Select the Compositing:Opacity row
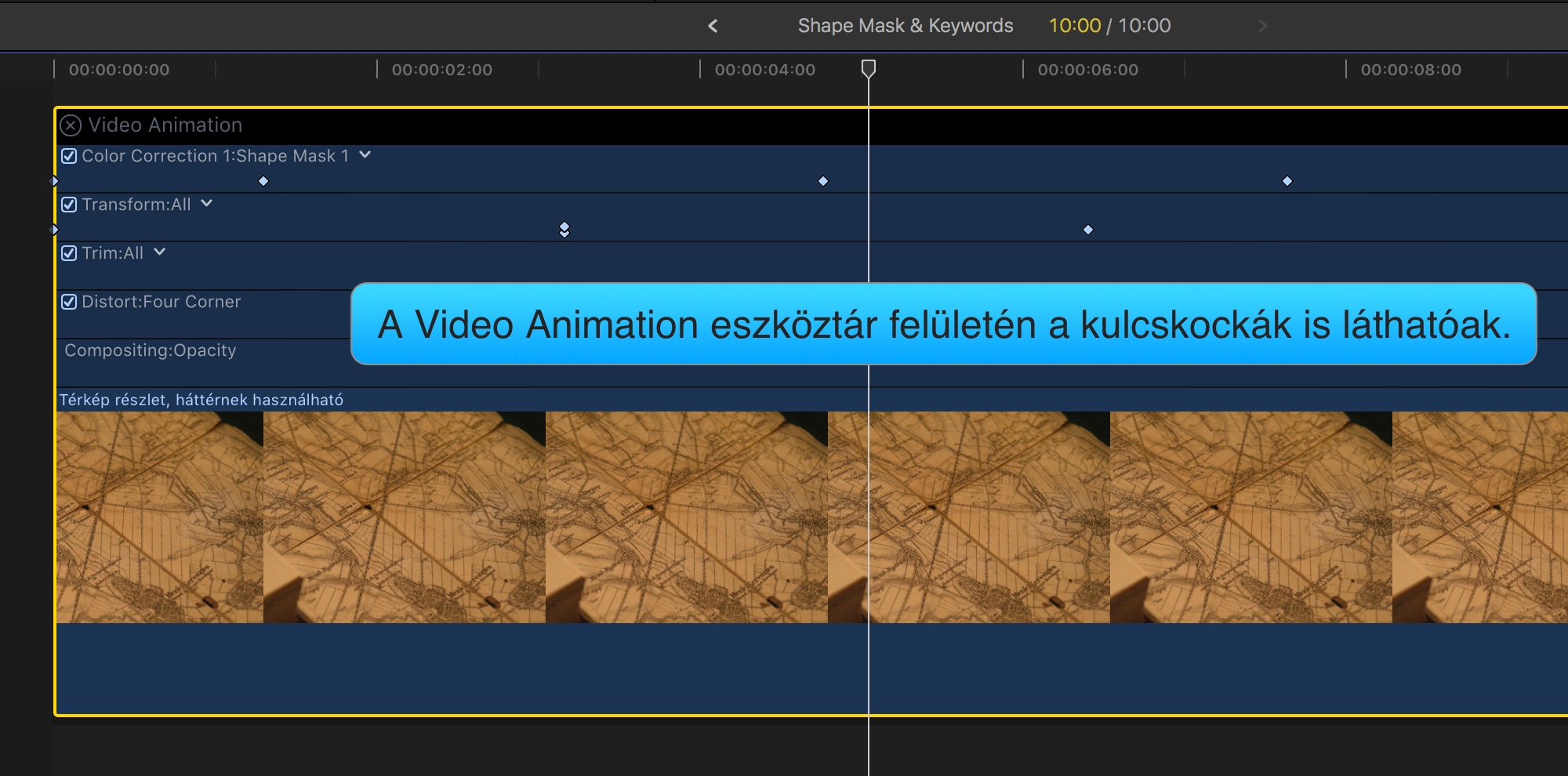The width and height of the screenshot is (1568, 776). point(811,363)
